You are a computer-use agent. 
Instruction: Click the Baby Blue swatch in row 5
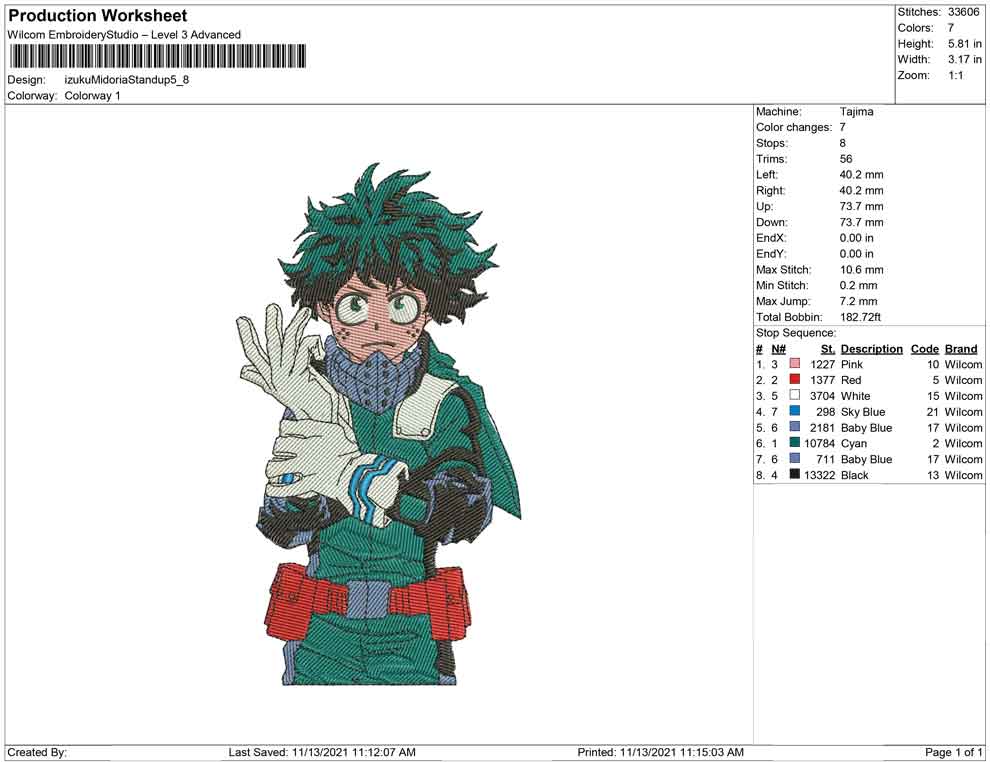point(794,427)
